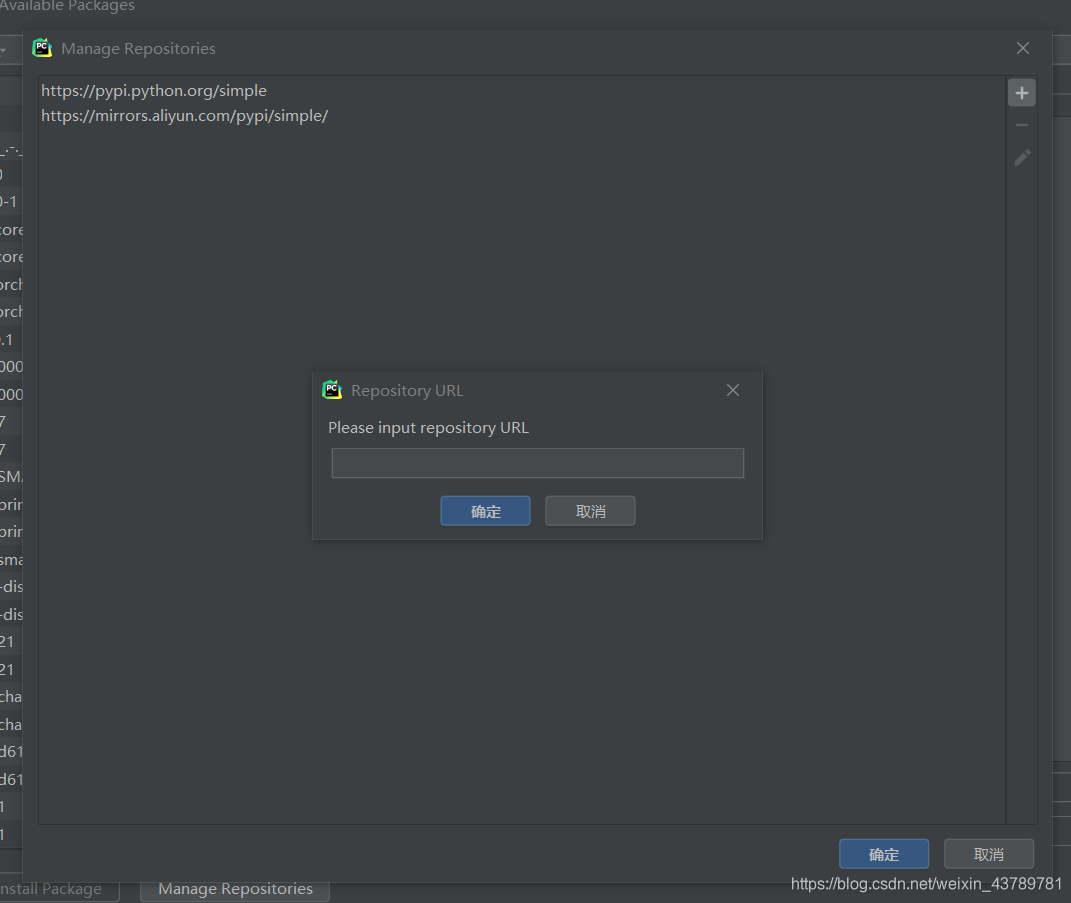The width and height of the screenshot is (1071, 903).
Task: Close the Manage Repositories window
Action: (1023, 48)
